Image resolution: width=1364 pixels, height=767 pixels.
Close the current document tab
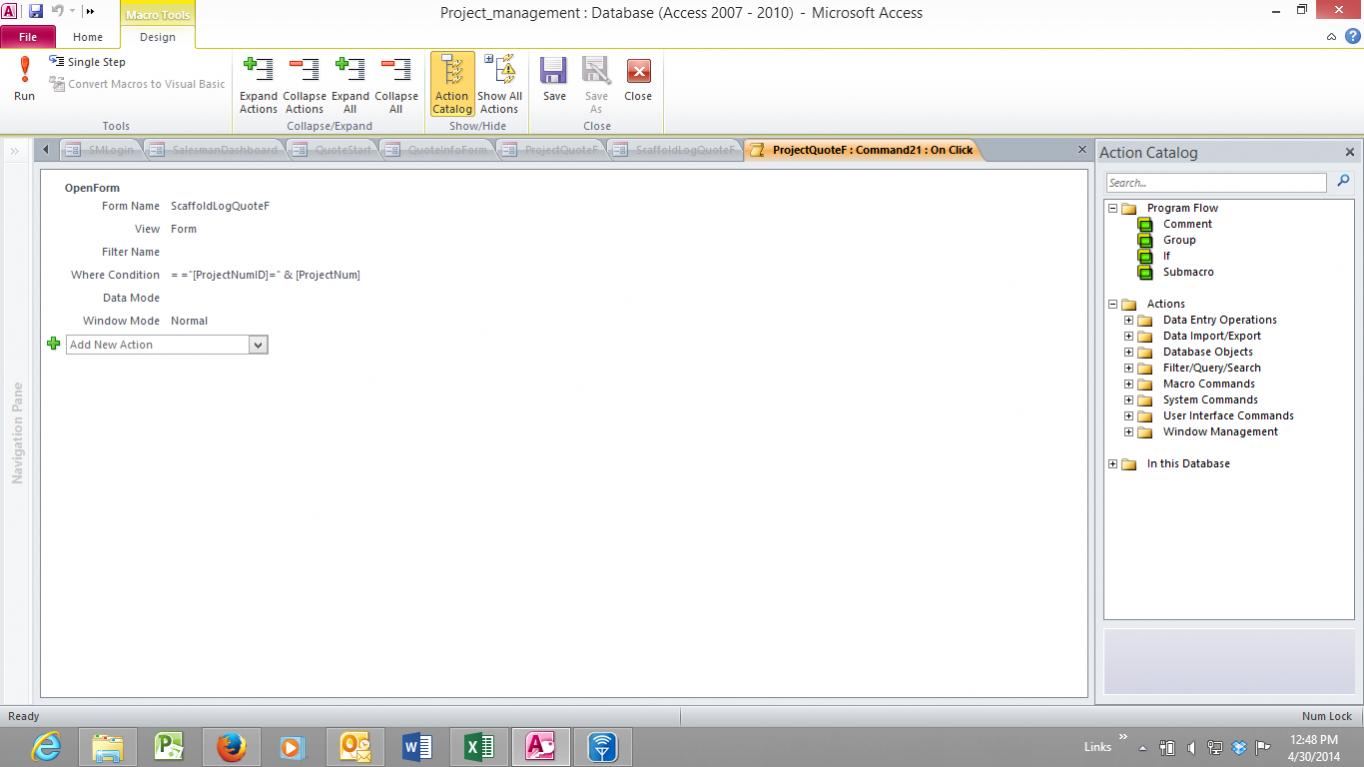point(1081,150)
